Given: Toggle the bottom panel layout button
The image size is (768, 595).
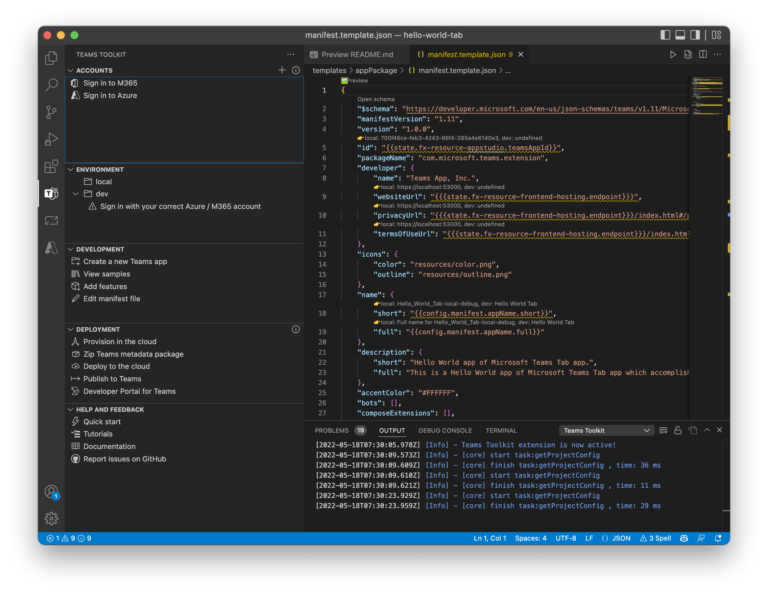Looking at the screenshot, I should 680,35.
